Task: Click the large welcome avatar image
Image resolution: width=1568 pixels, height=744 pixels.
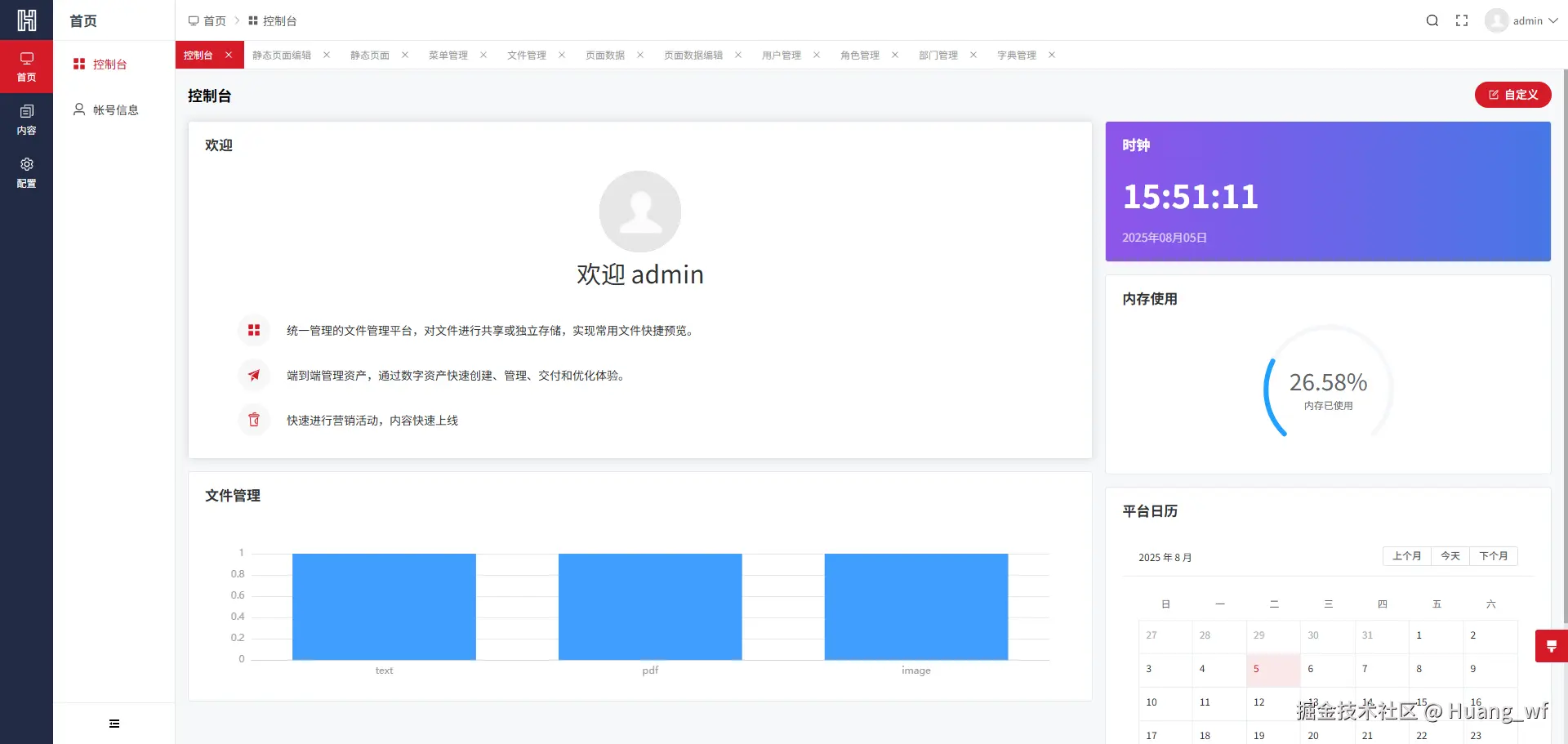Action: pos(640,212)
